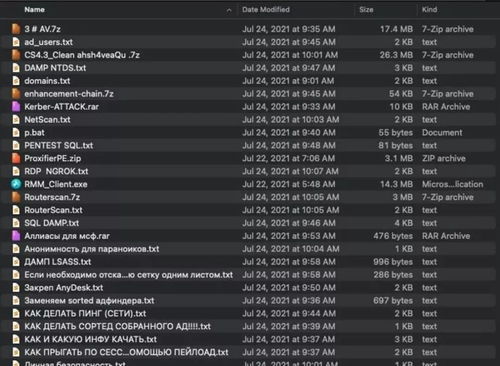Select the file name Аллиасы для мсф.rar
The image size is (500, 366).
(67, 236)
